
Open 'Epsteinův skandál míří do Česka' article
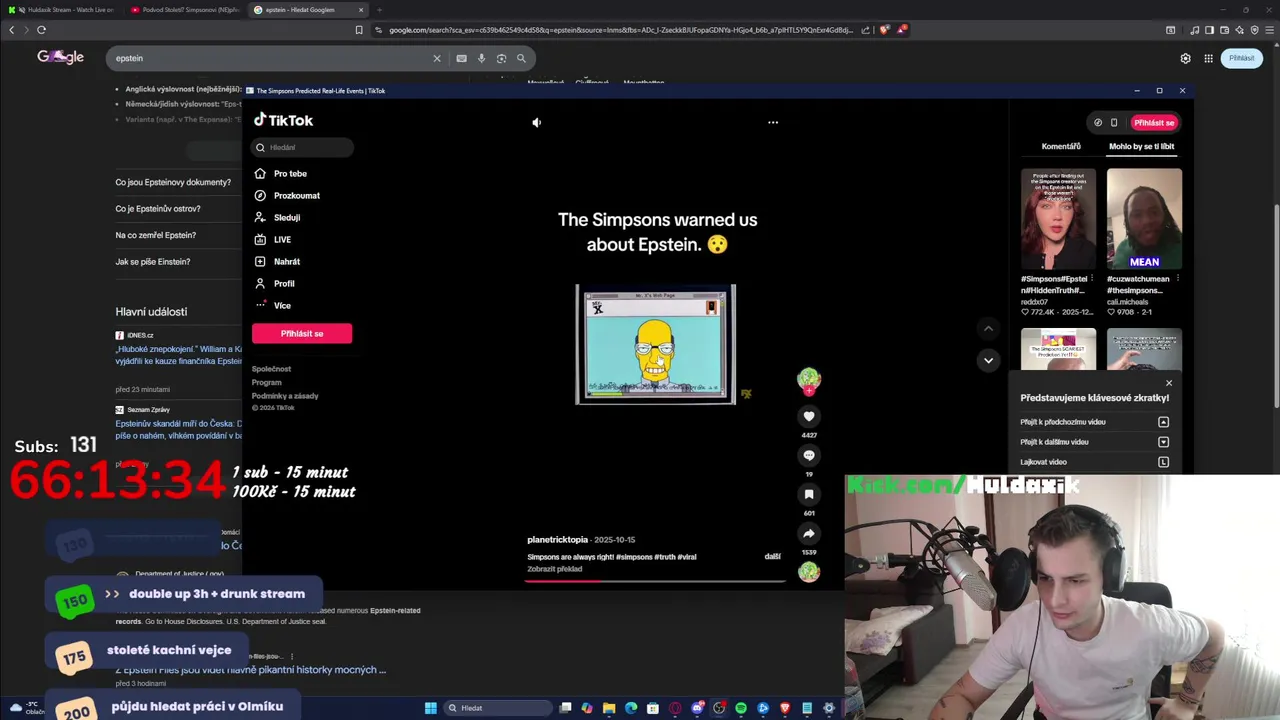[x=178, y=429]
